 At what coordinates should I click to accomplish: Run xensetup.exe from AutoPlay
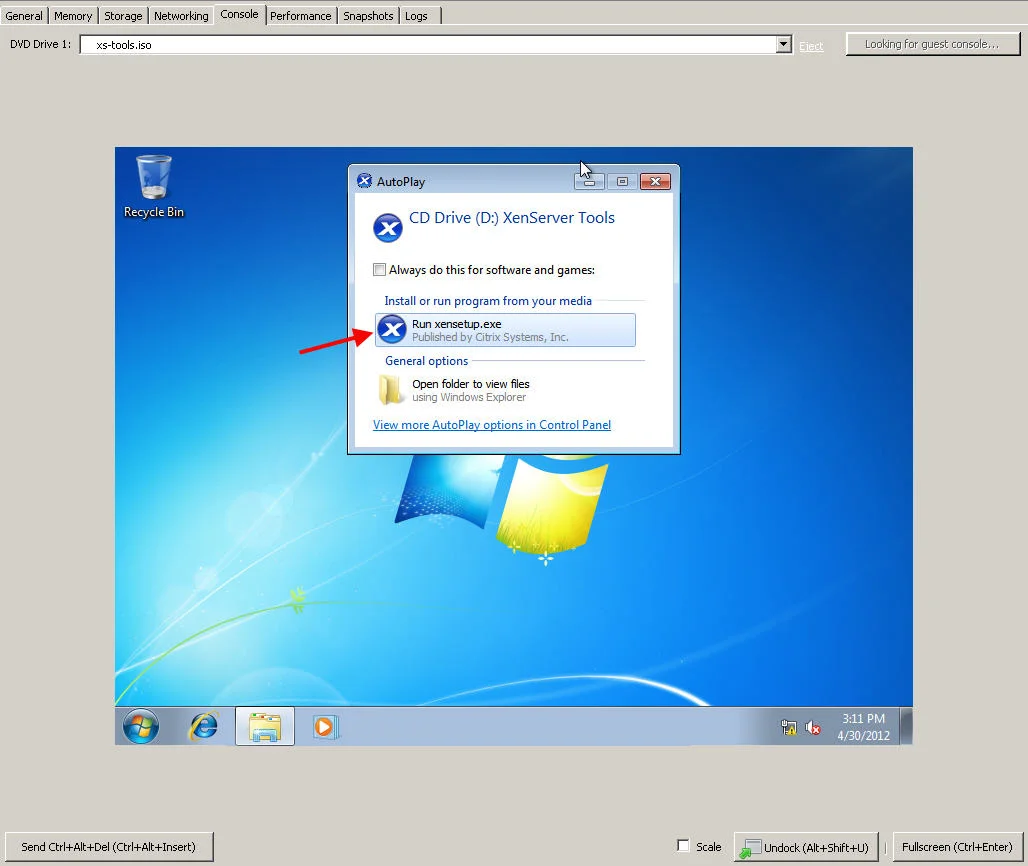click(505, 330)
